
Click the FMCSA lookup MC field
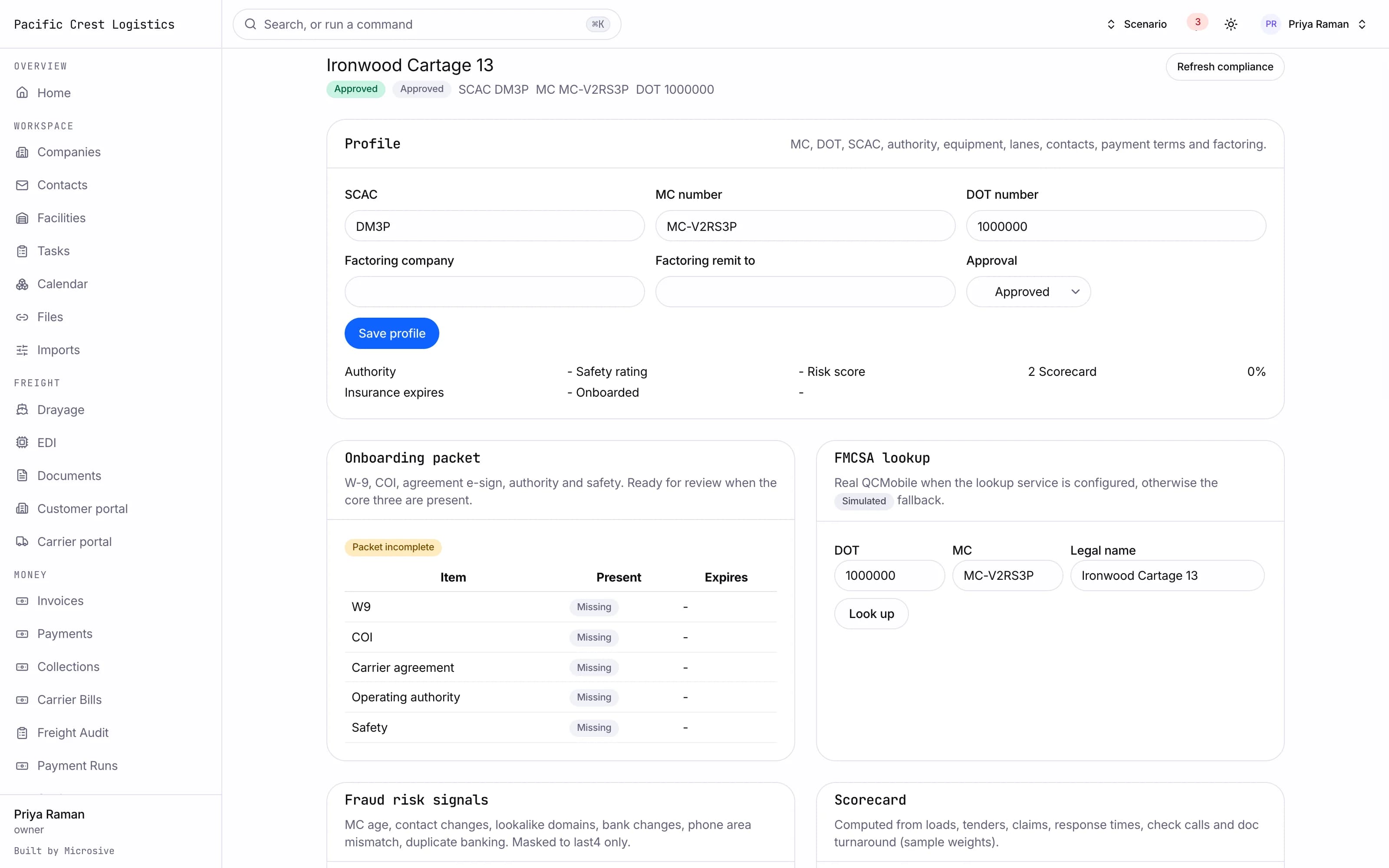pyautogui.click(x=1007, y=576)
